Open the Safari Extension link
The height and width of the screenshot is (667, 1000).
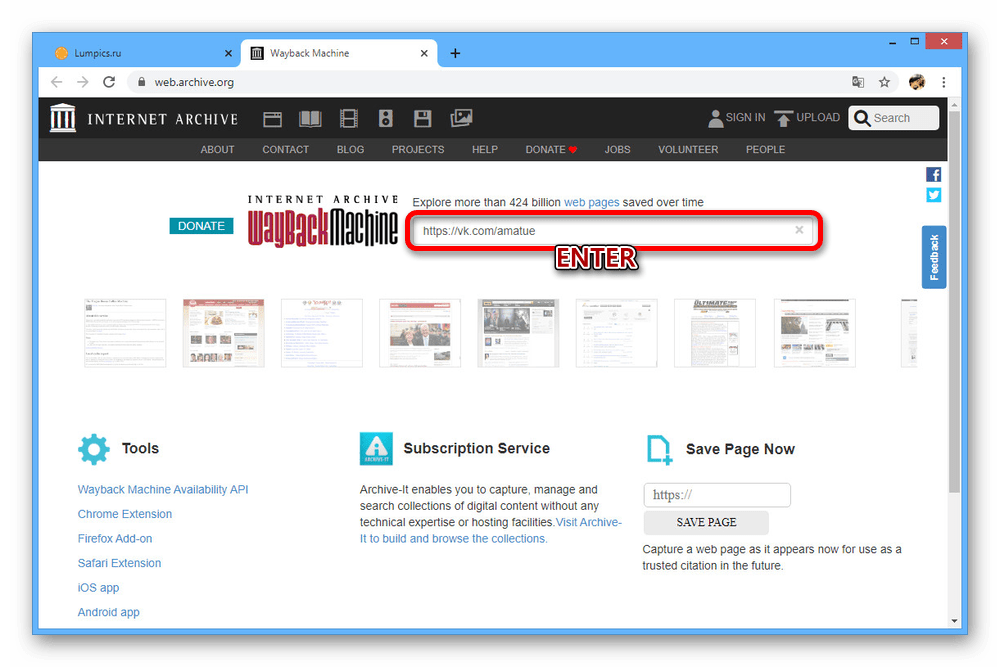click(x=119, y=563)
